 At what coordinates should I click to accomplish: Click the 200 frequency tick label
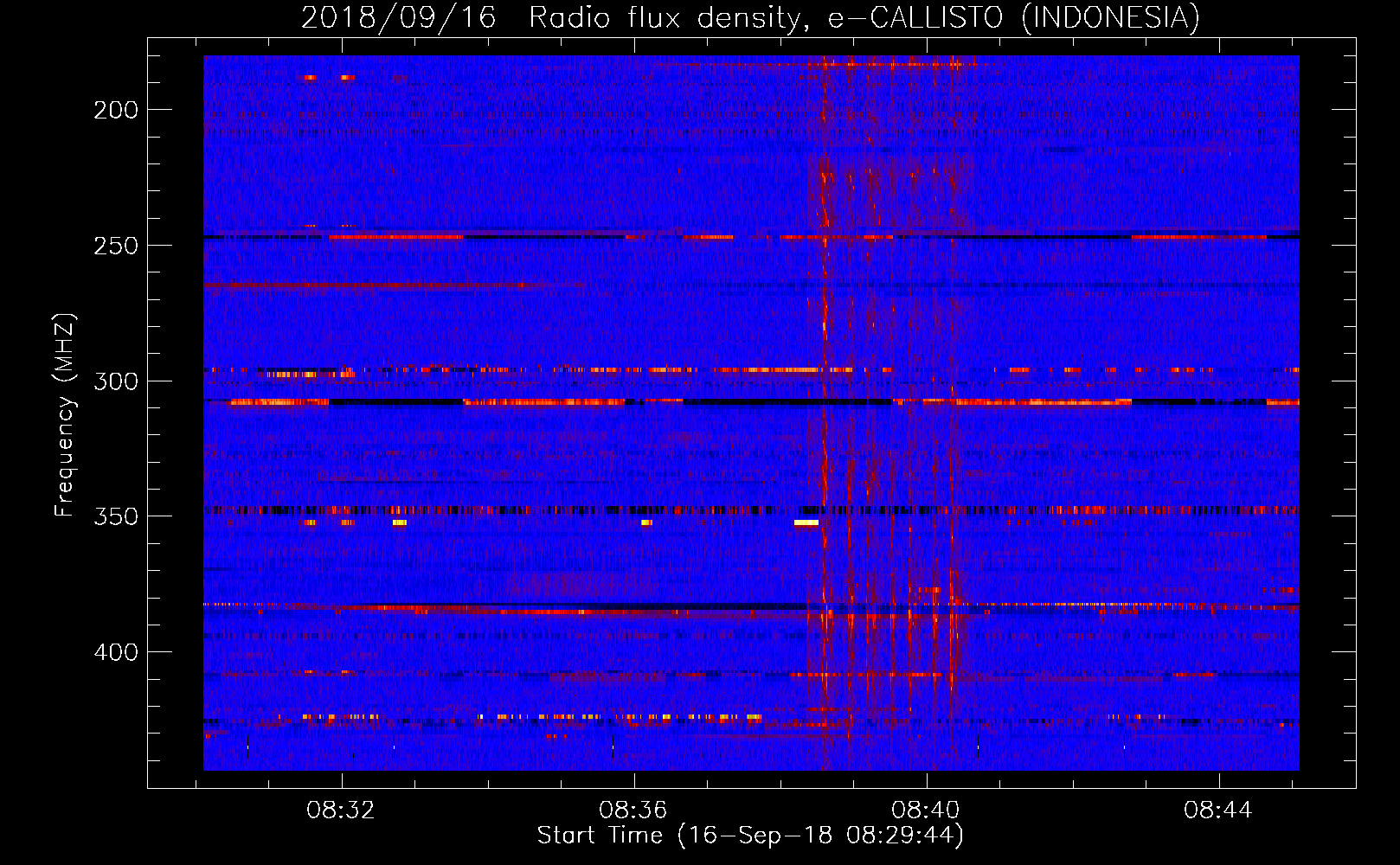116,110
